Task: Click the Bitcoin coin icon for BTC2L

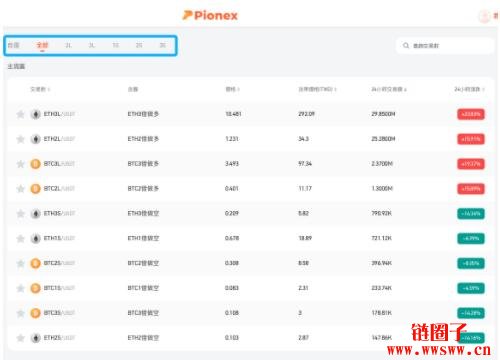Action: tap(35, 189)
